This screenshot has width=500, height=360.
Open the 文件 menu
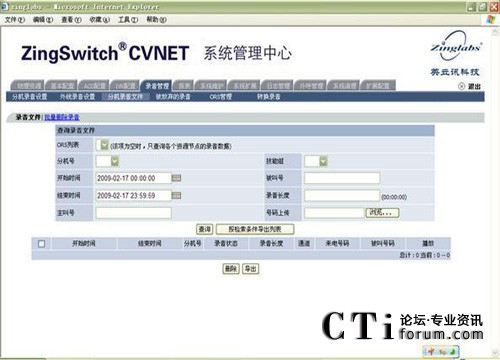click(15, 20)
